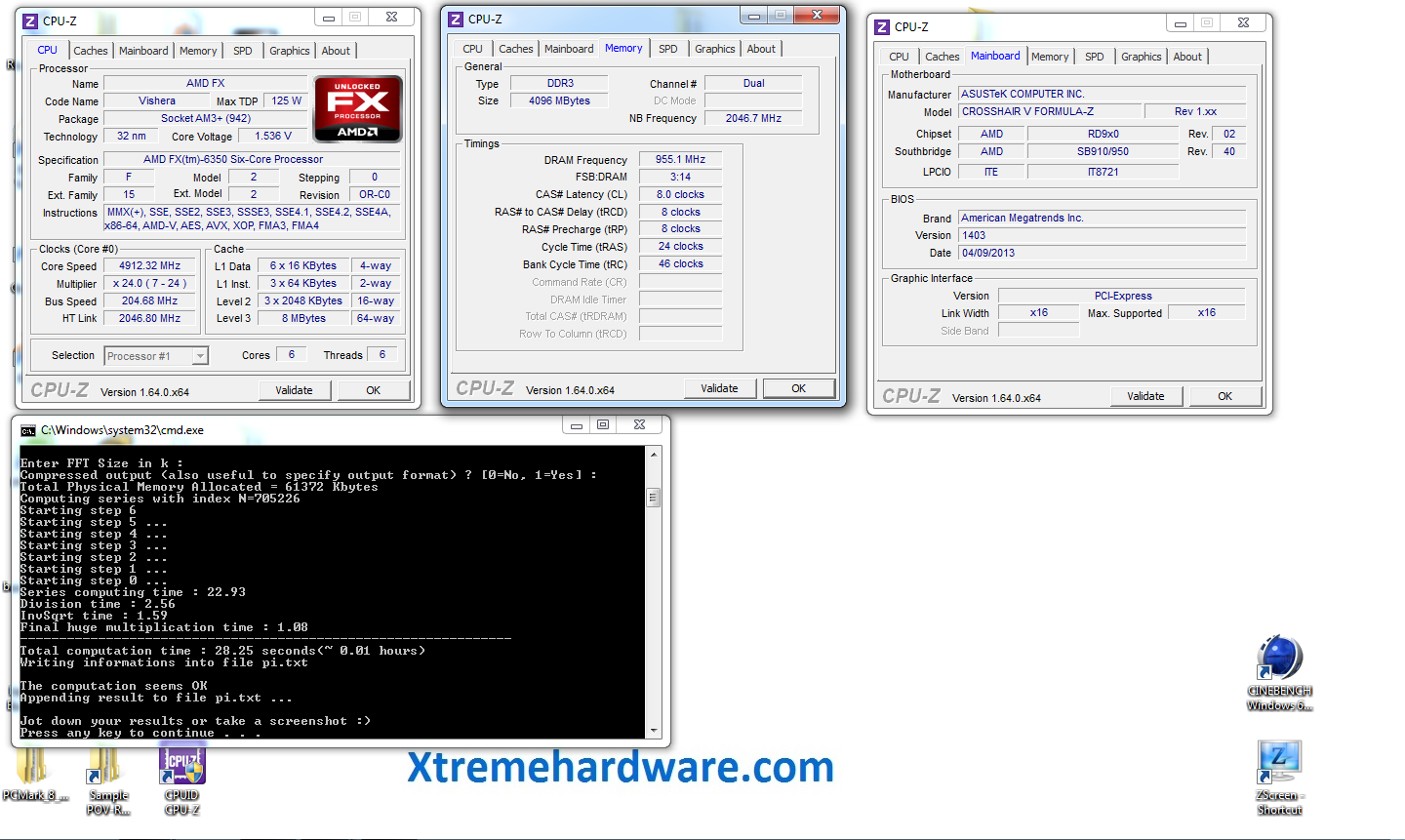Open Memory tab in the CPU window
The image size is (1405, 840).
[198, 51]
